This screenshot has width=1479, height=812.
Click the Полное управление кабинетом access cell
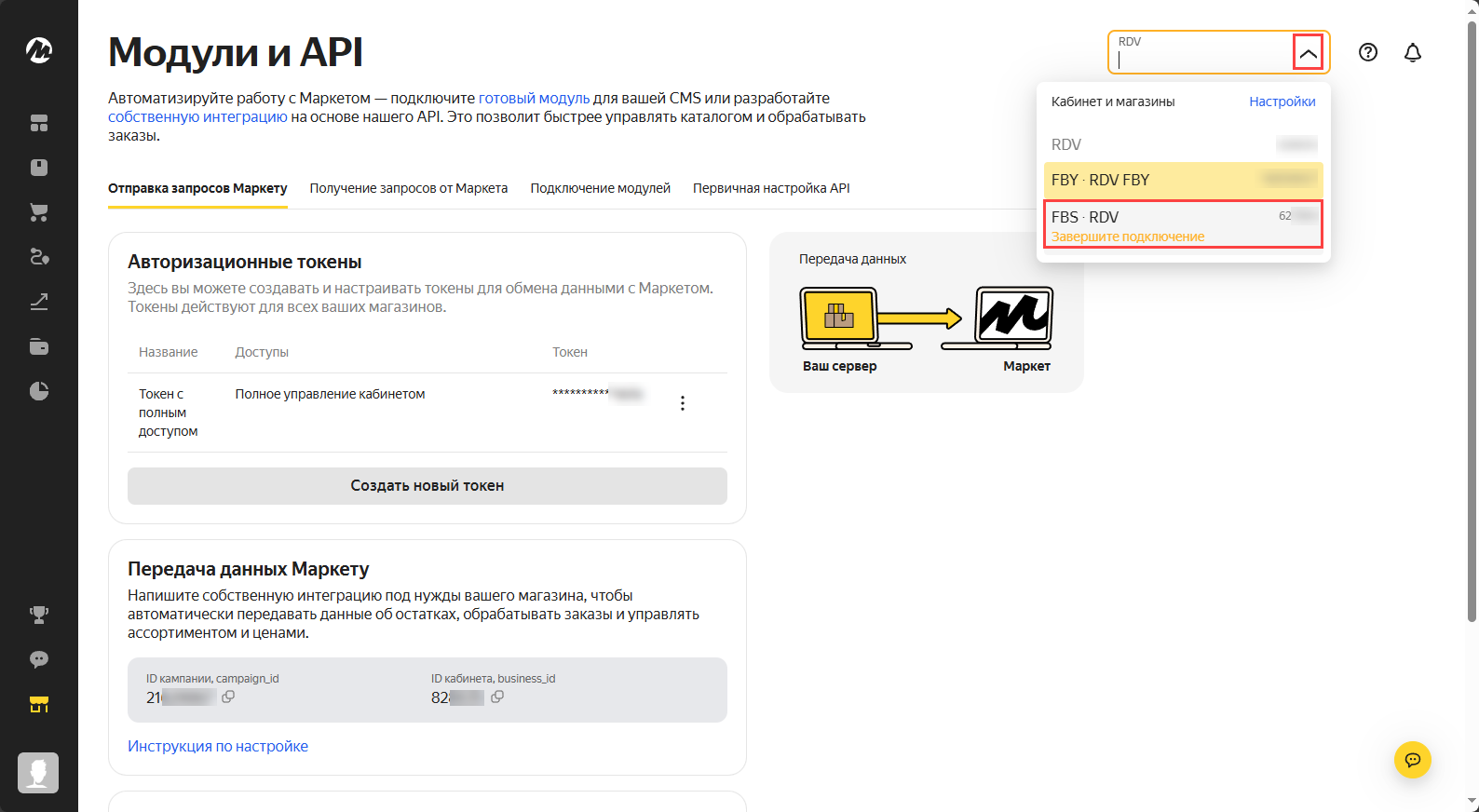pos(330,394)
